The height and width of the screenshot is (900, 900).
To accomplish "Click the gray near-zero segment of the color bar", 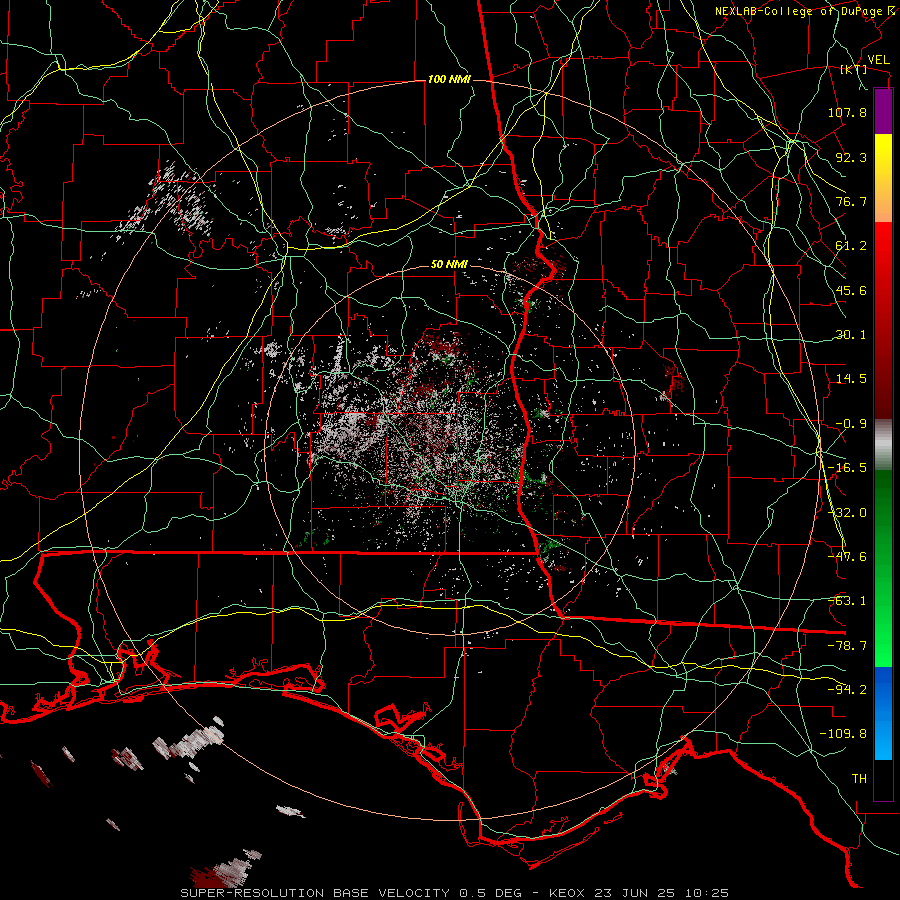I will 883,445.
